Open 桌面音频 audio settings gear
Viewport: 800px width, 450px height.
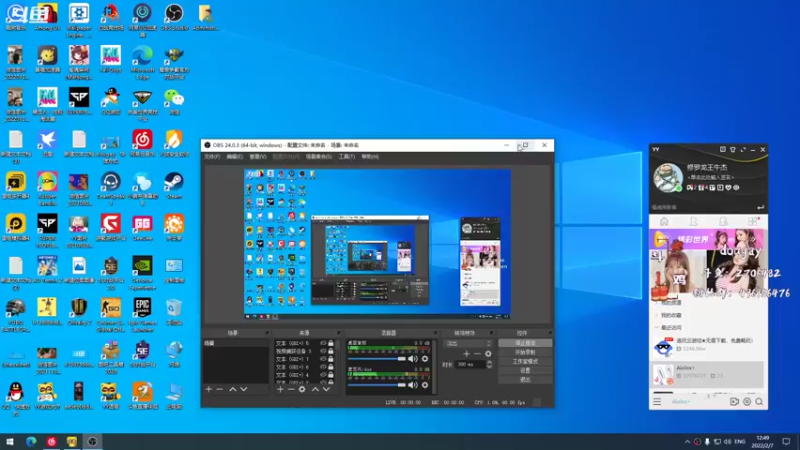[425, 359]
